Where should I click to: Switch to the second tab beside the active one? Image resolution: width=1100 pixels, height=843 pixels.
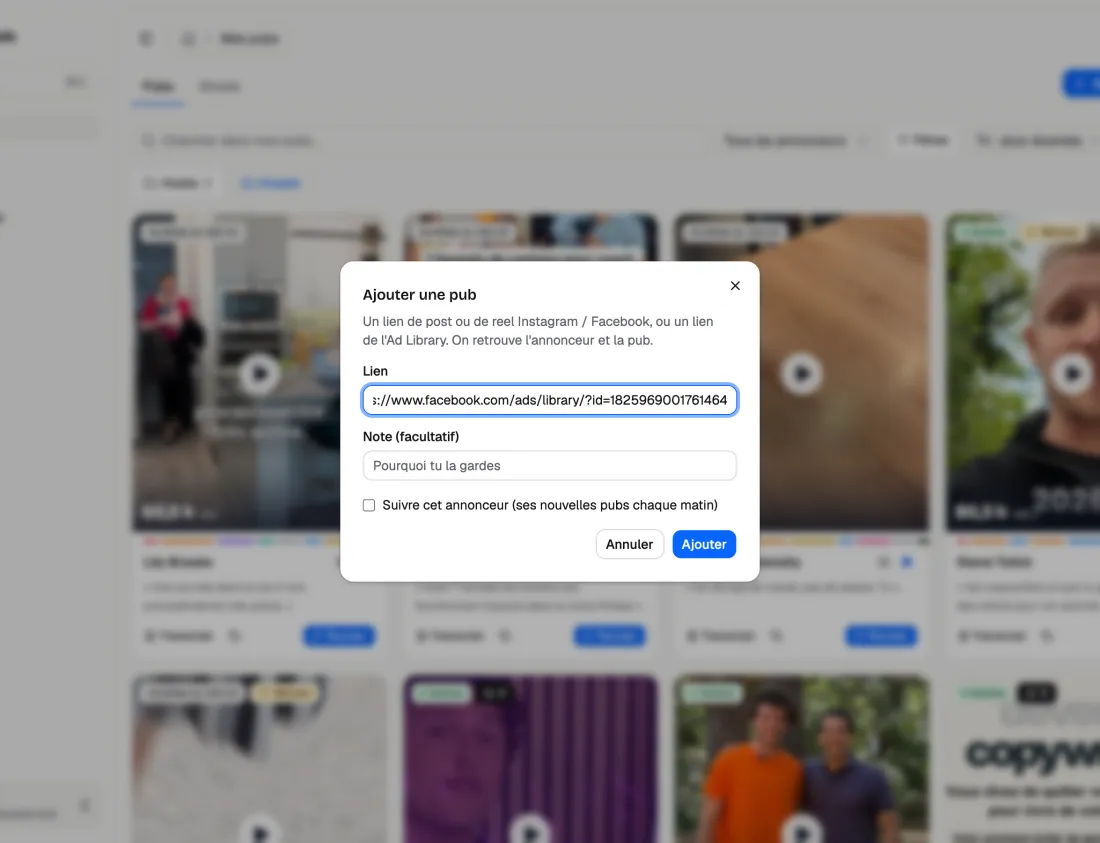coord(220,86)
